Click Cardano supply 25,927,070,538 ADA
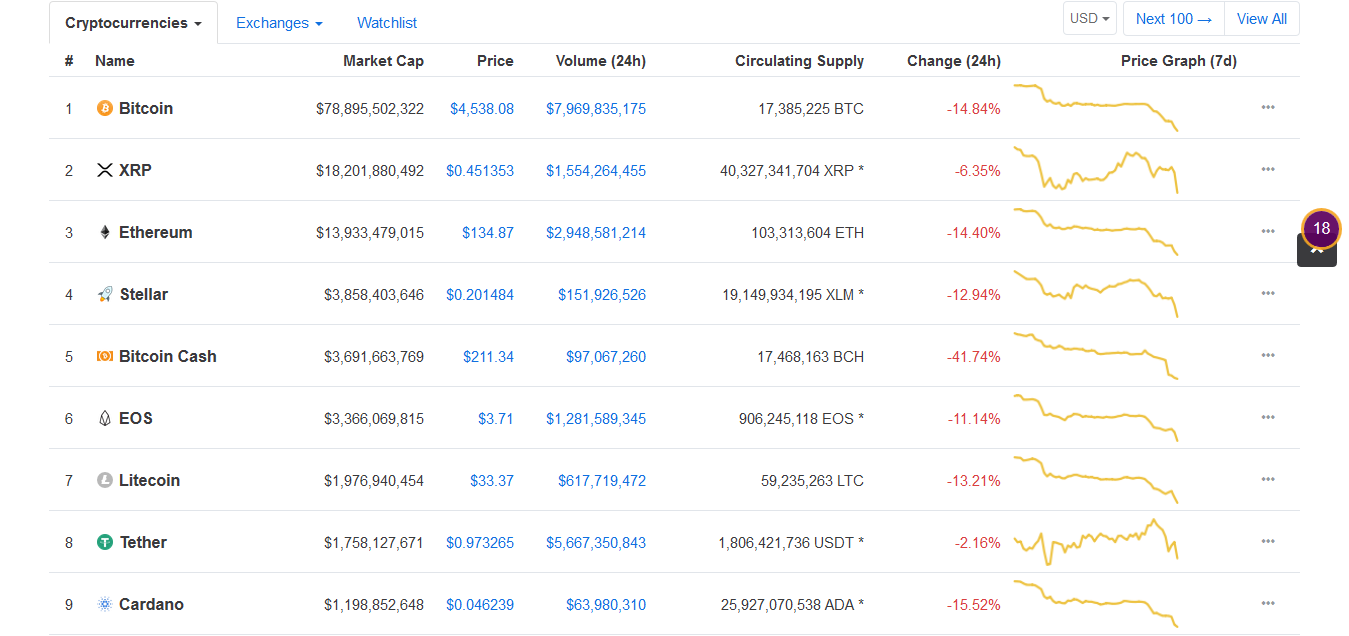 [x=792, y=604]
